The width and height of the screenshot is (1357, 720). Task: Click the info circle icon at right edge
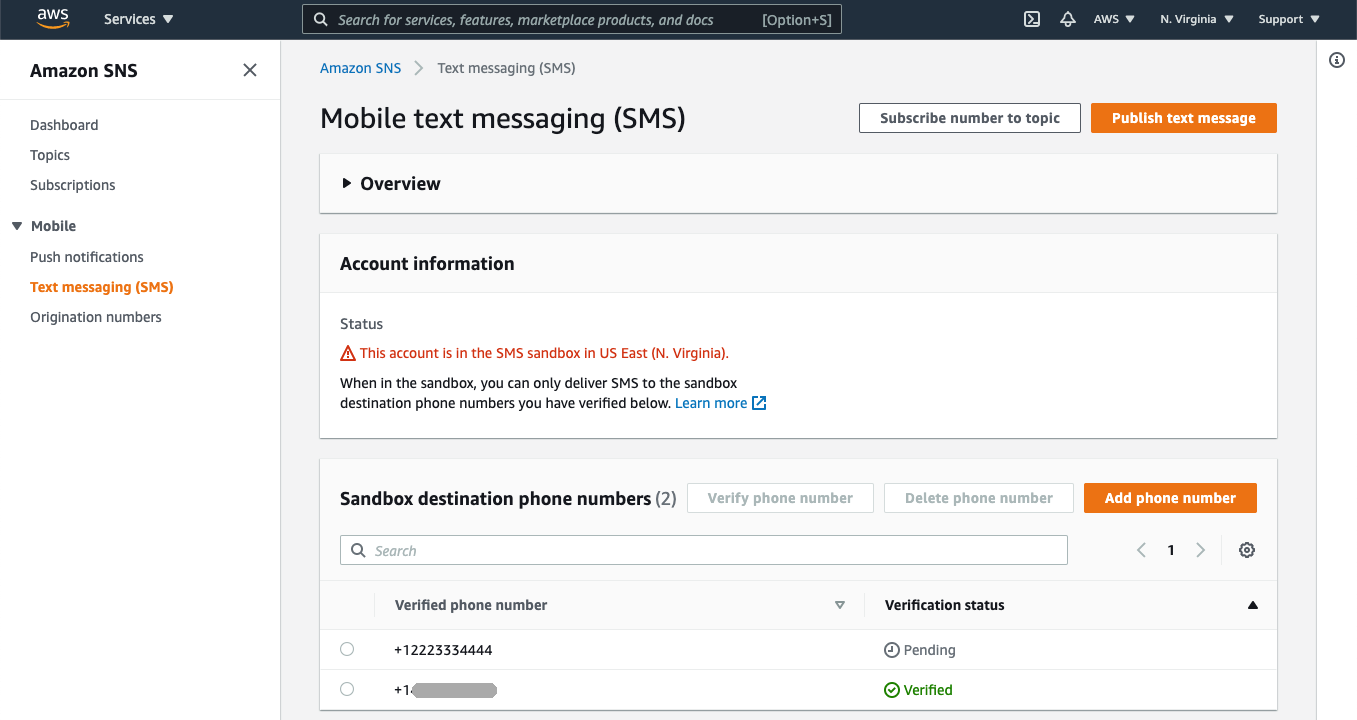coord(1337,60)
